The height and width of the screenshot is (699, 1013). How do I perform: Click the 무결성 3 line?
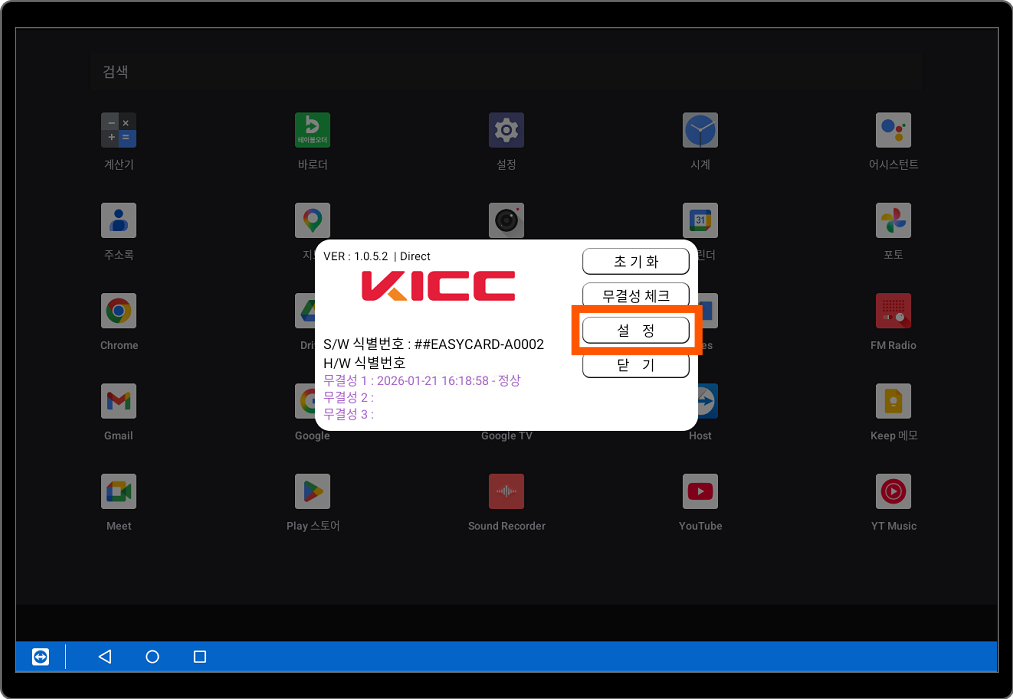pos(348,414)
